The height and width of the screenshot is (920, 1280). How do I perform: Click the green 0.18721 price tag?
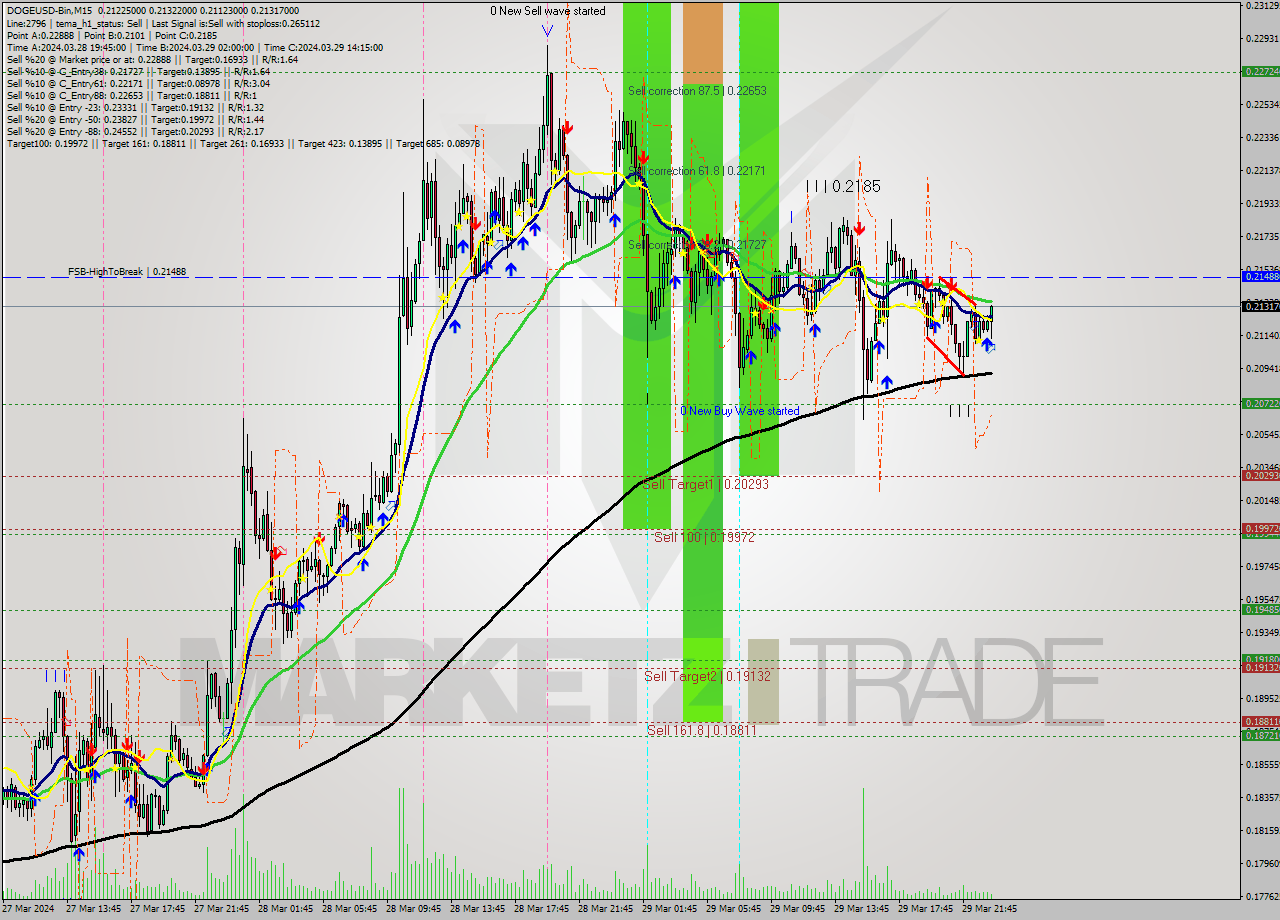click(1260, 735)
